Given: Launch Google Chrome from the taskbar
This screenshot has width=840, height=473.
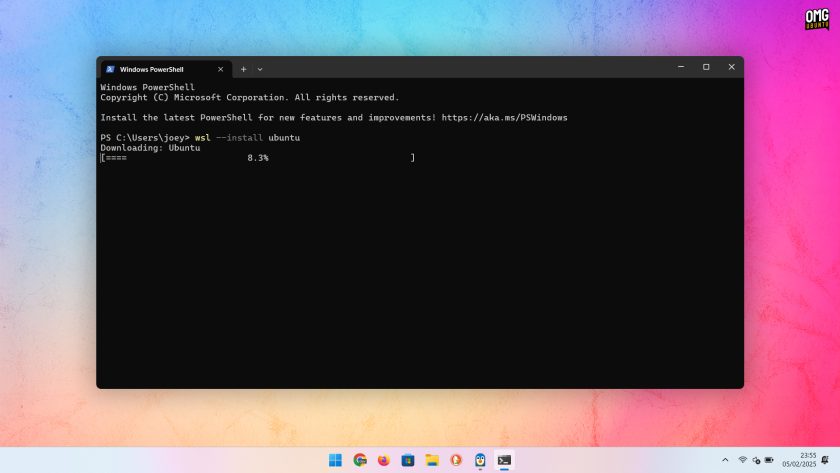Looking at the screenshot, I should [360, 460].
